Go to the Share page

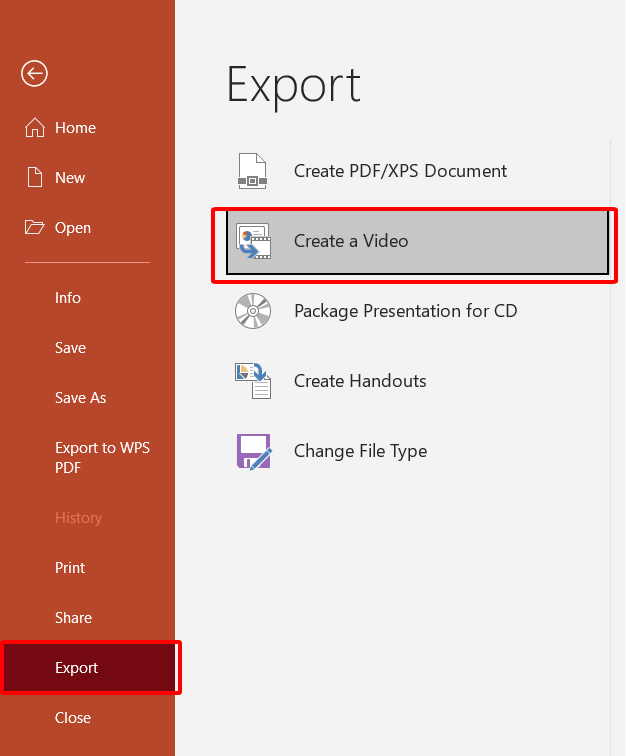coord(73,618)
